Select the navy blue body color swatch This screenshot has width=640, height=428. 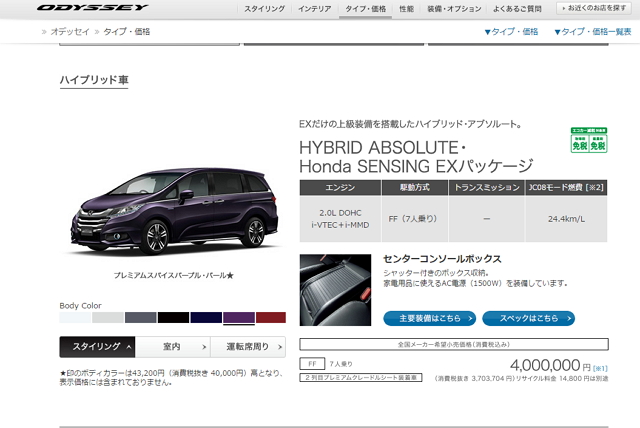tap(206, 317)
